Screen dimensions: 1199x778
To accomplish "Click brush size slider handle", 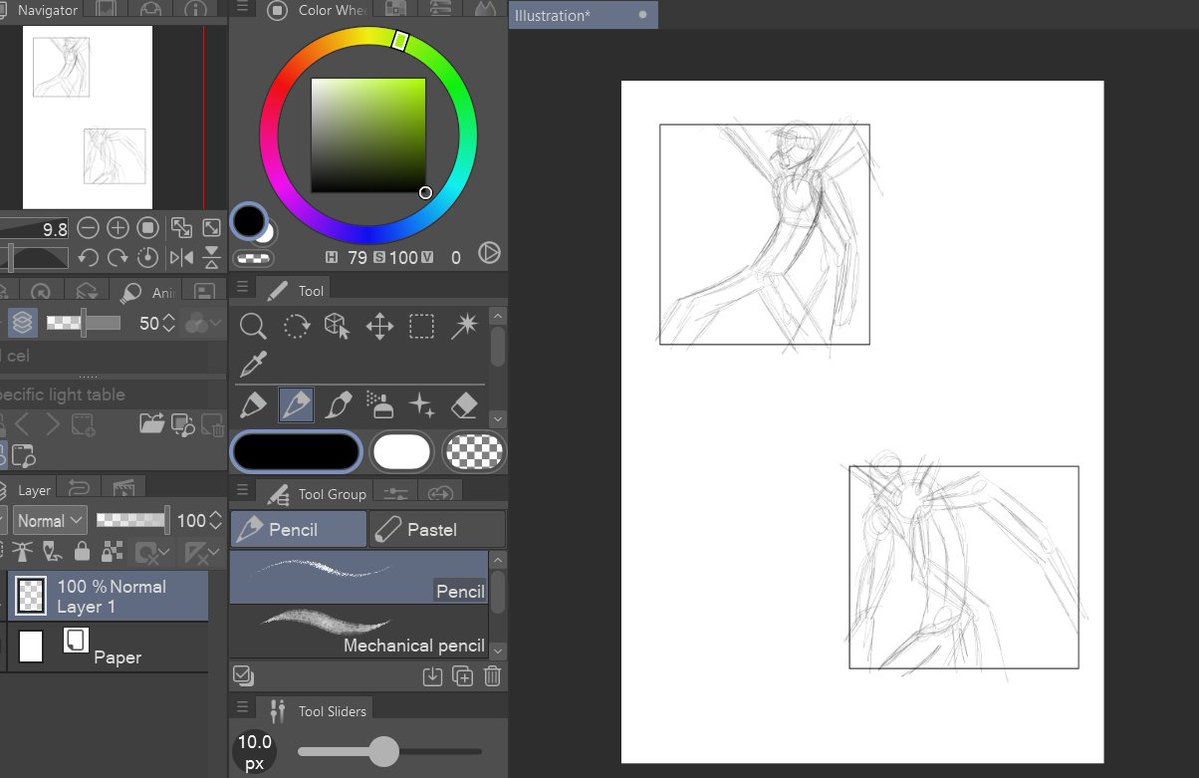I will click(x=385, y=751).
